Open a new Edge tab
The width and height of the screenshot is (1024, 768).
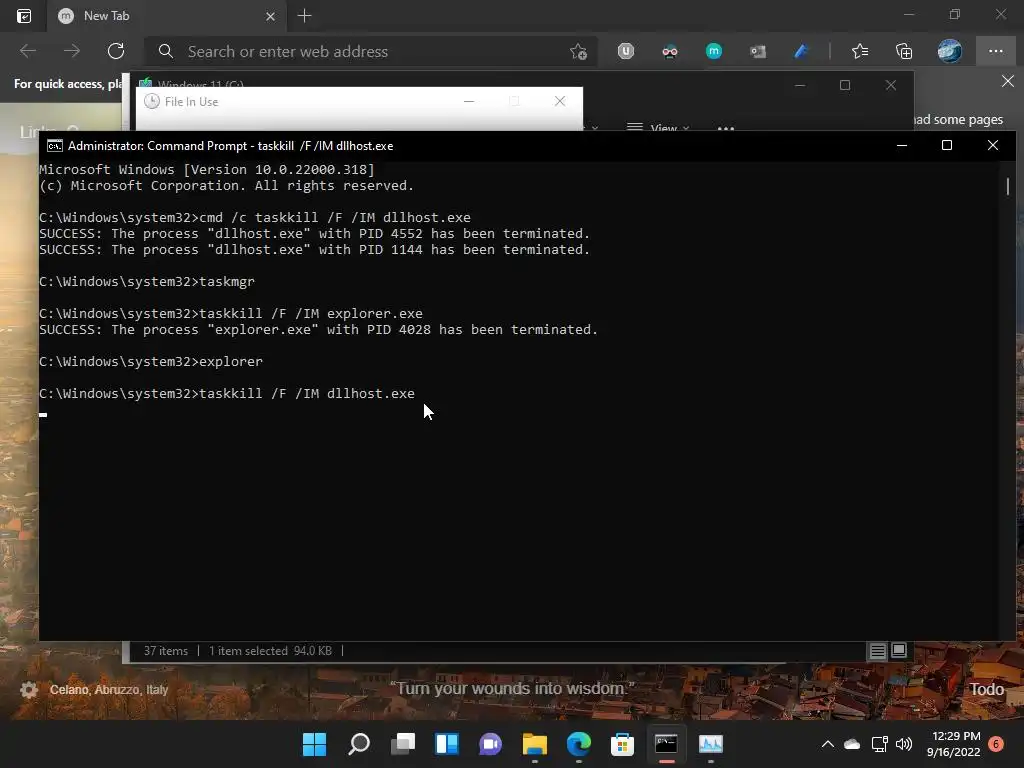304,16
